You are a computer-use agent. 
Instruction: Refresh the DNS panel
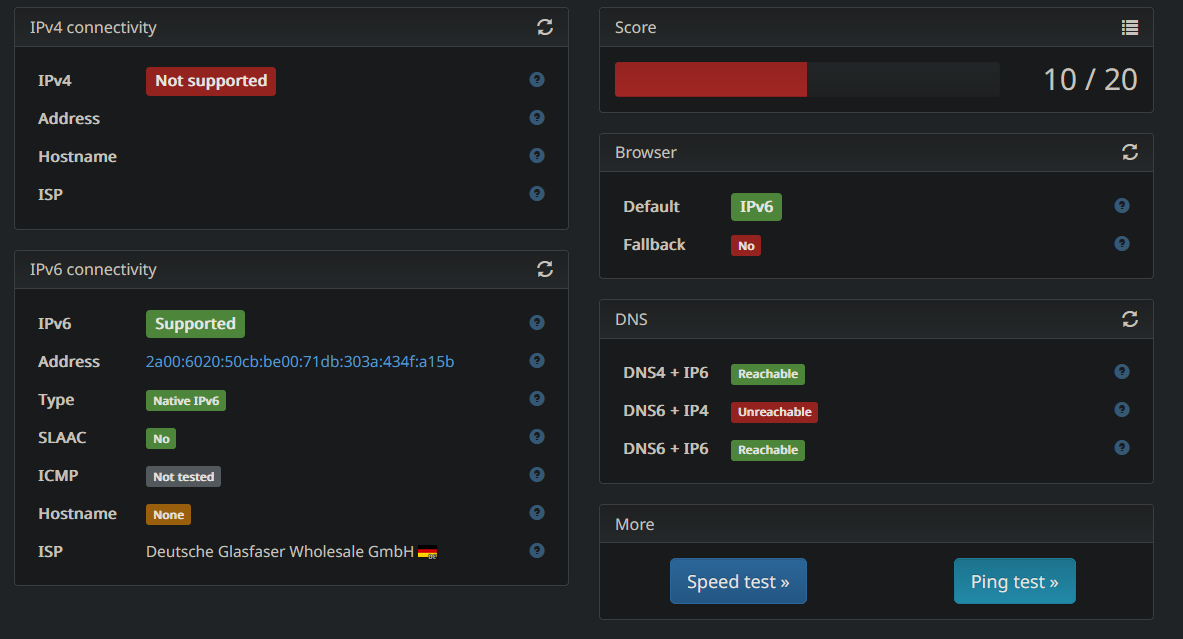click(x=1129, y=319)
